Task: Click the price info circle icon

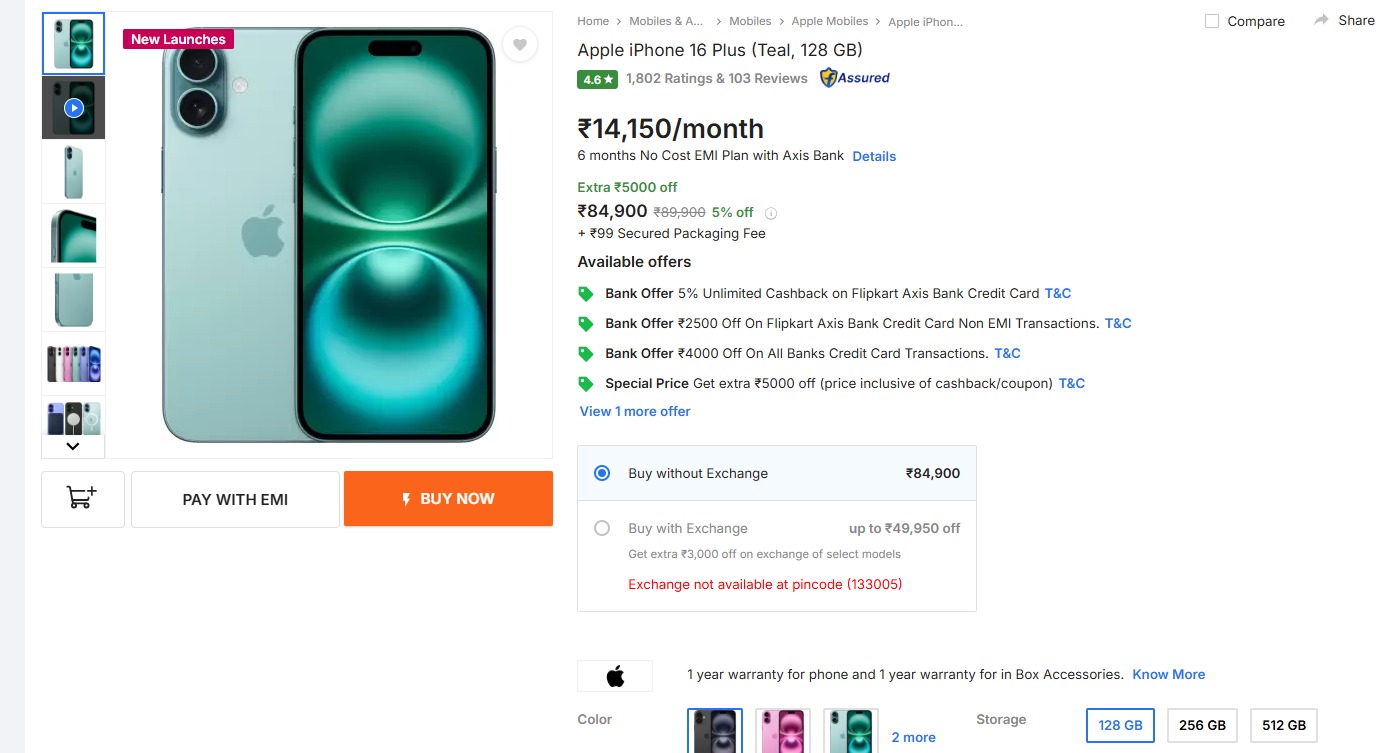Action: [x=771, y=213]
